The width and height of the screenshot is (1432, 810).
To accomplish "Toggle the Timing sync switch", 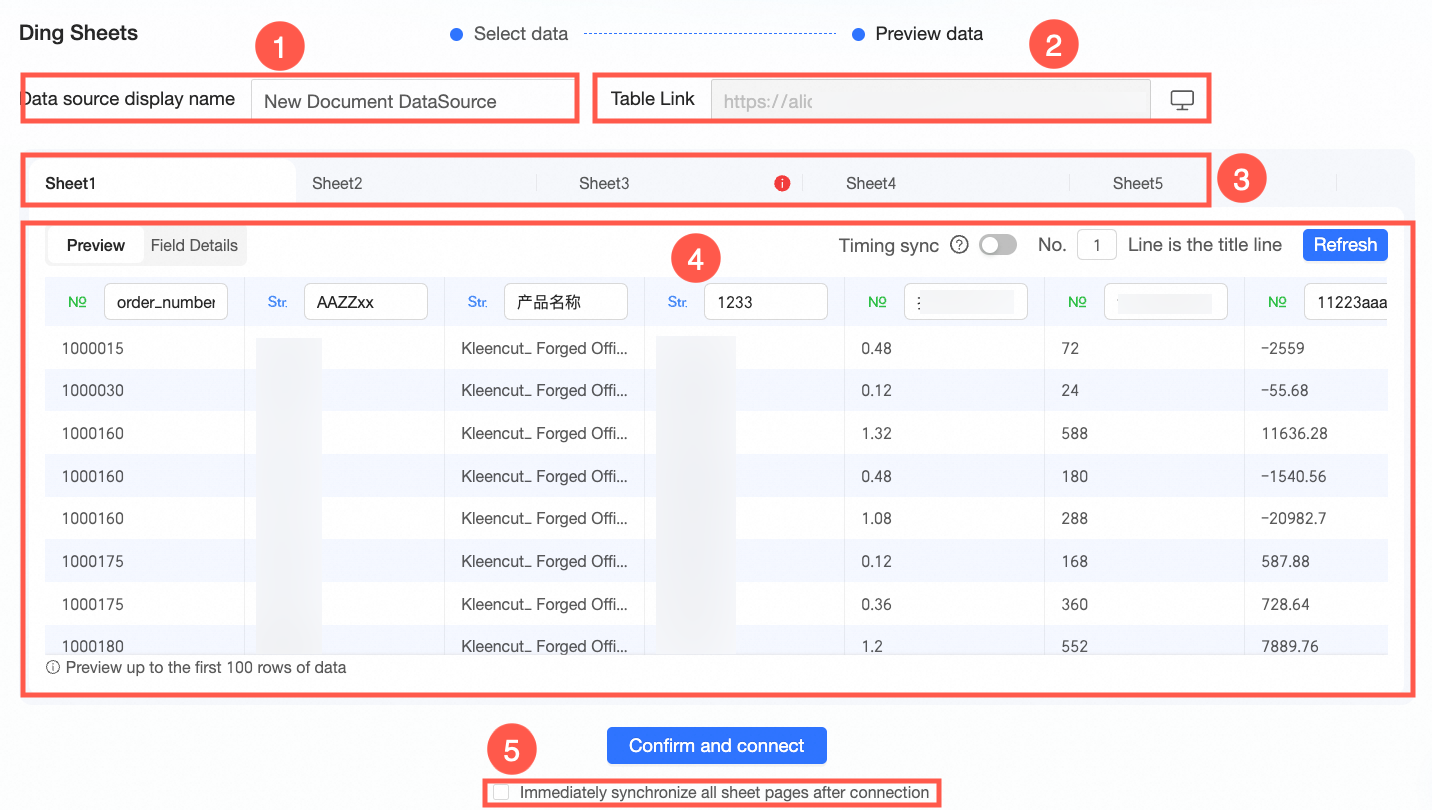I will 998,245.
